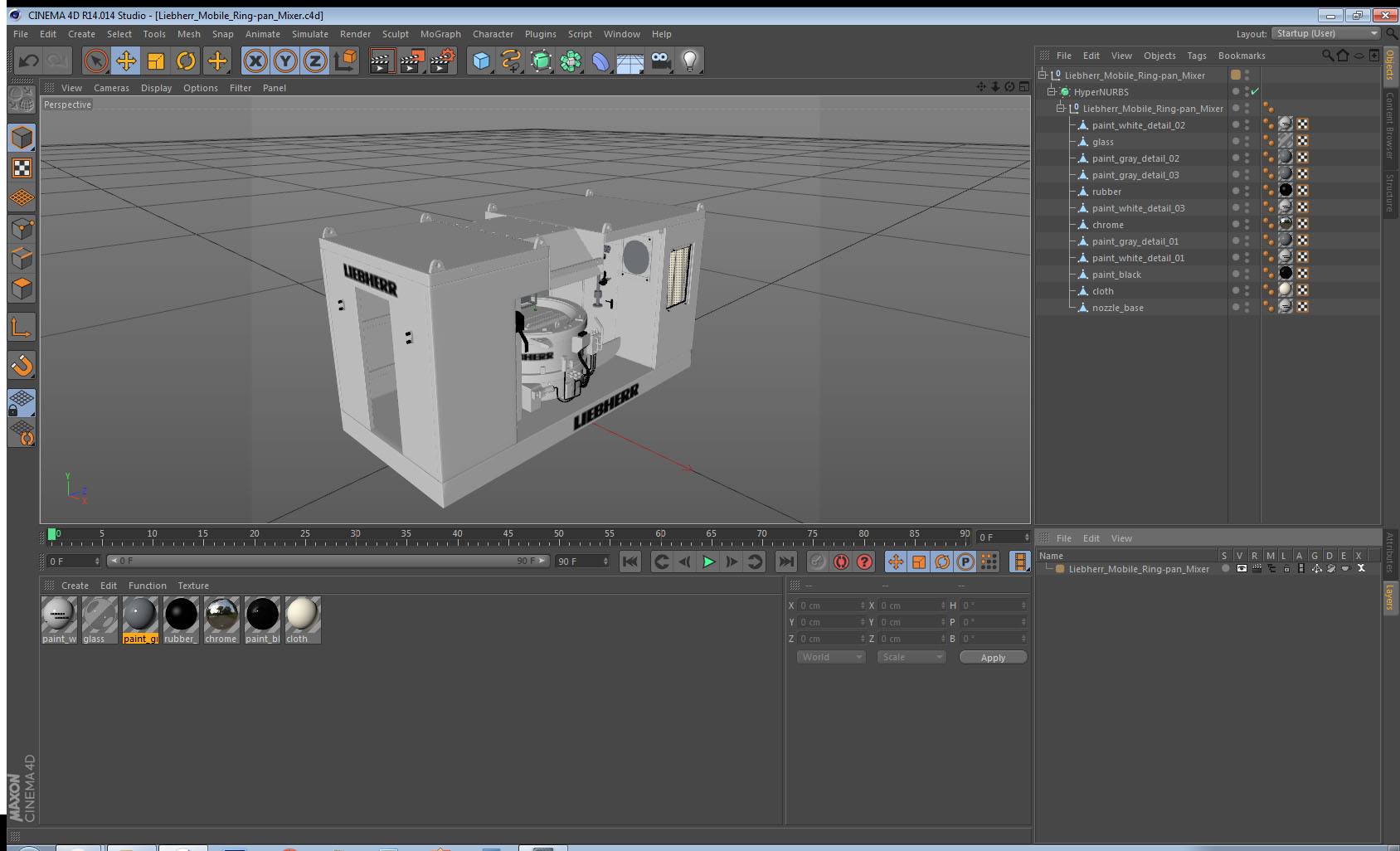Image resolution: width=1400 pixels, height=851 pixels.
Task: Render the active view
Action: 381,61
